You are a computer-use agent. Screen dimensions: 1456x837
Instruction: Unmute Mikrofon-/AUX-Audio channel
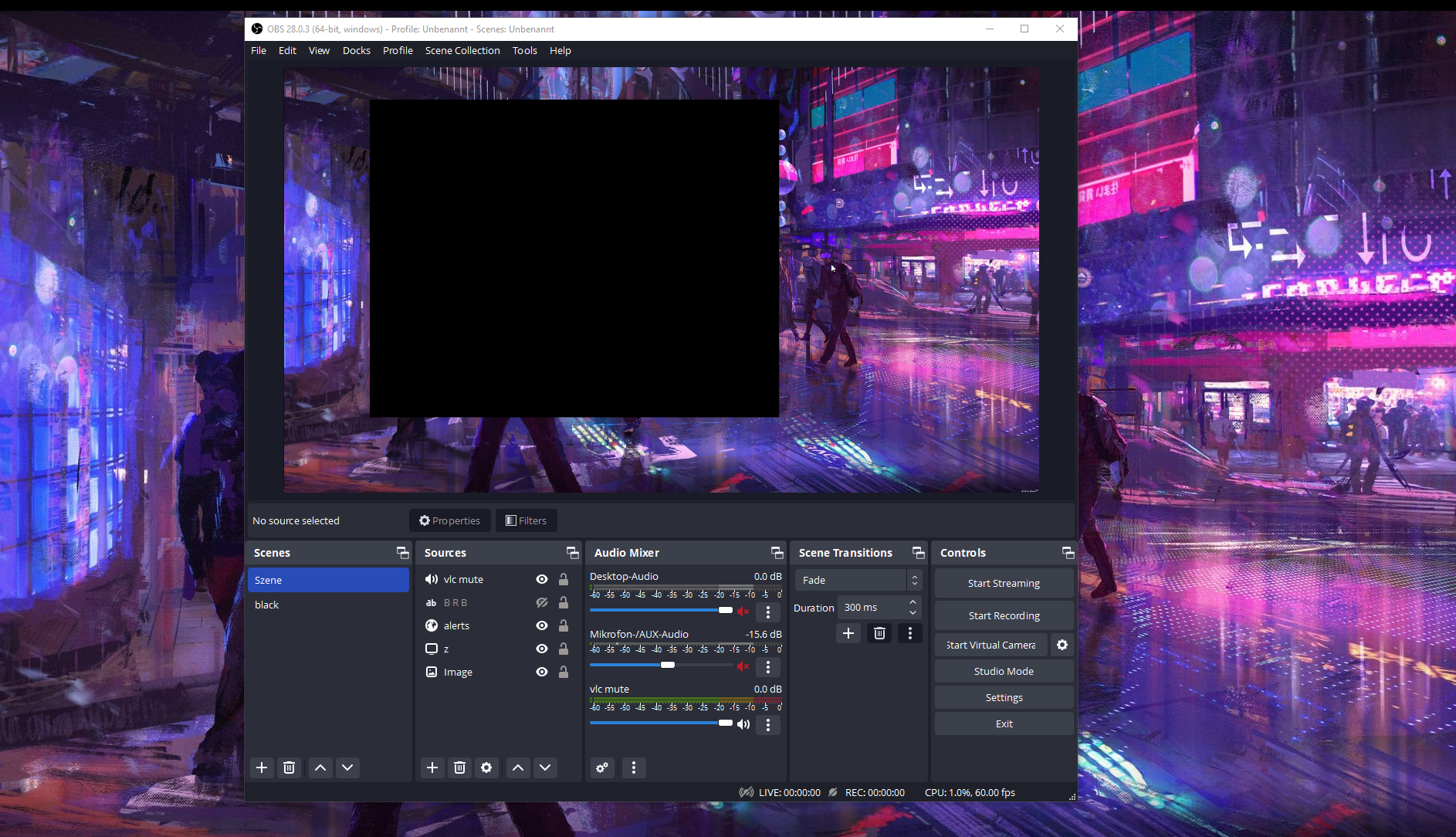pos(743,666)
